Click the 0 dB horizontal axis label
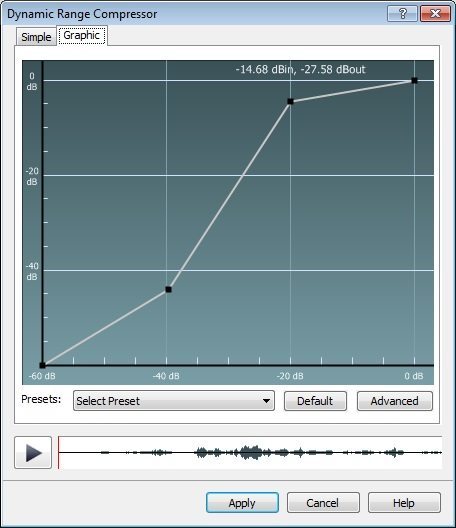Image resolution: width=456 pixels, height=528 pixels. 414,376
